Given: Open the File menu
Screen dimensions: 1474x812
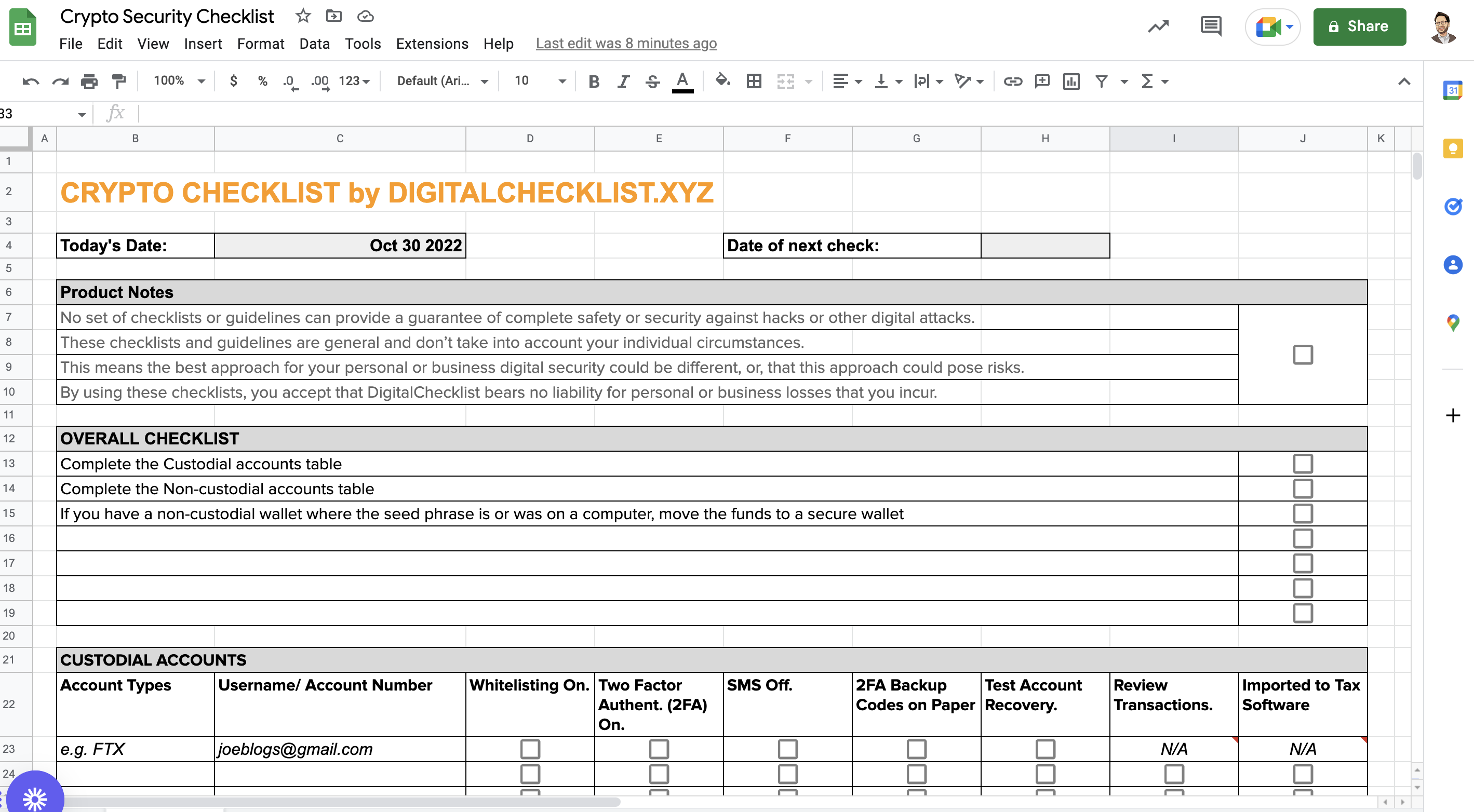Looking at the screenshot, I should (71, 44).
